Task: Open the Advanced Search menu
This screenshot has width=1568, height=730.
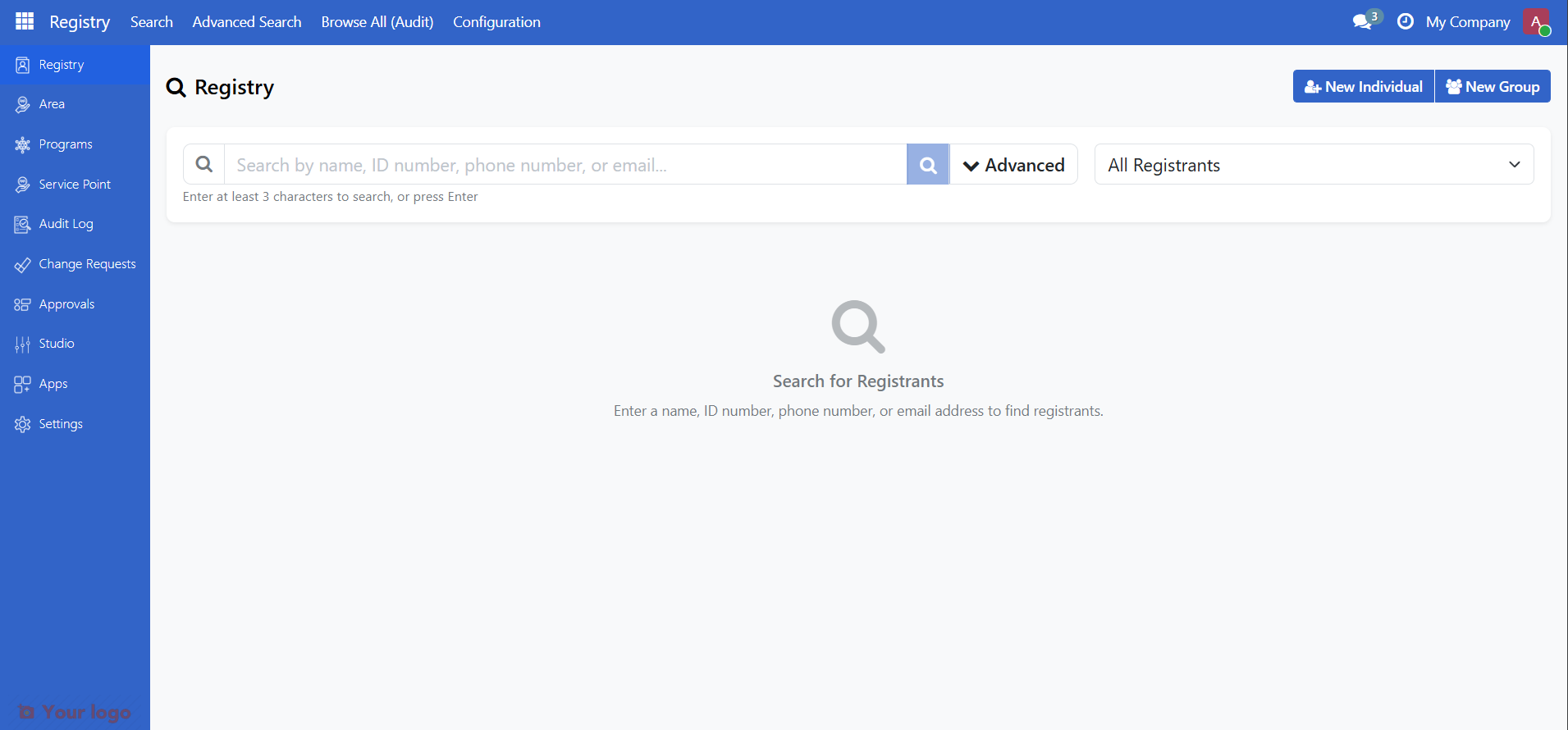Action: point(247,22)
